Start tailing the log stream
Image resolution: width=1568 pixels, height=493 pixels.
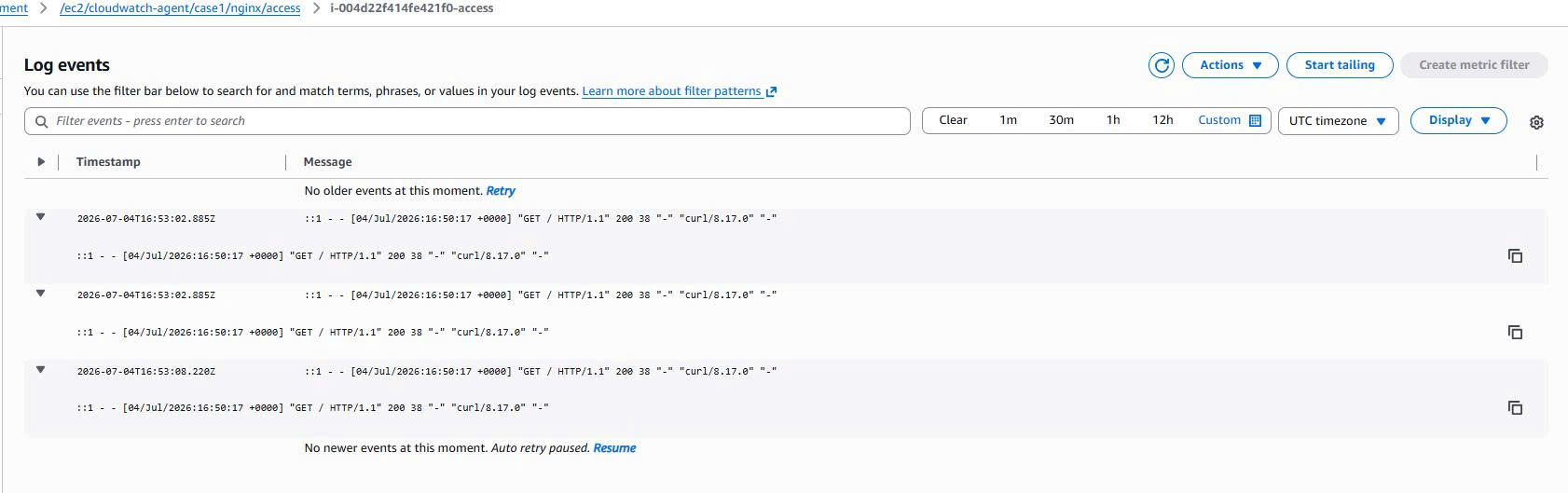pyautogui.click(x=1340, y=65)
